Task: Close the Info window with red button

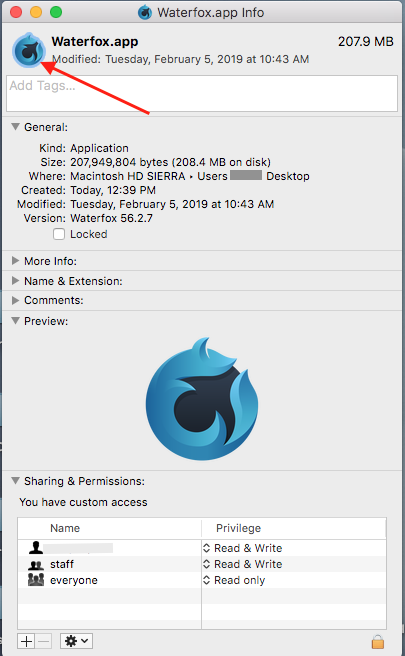Action: pyautogui.click(x=16, y=12)
